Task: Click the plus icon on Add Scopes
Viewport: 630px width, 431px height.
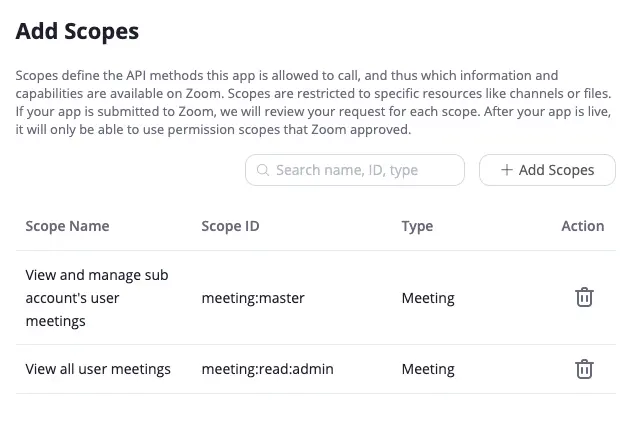Action: pyautogui.click(x=507, y=170)
